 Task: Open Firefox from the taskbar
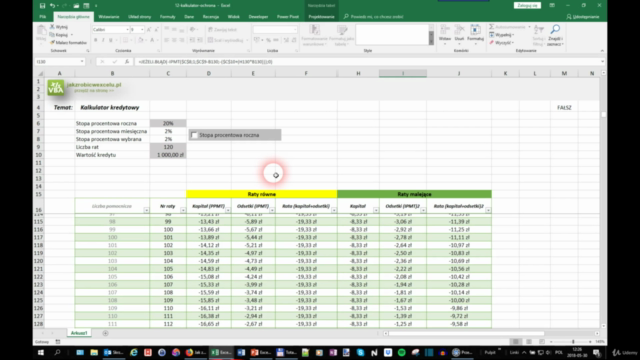pos(189,352)
